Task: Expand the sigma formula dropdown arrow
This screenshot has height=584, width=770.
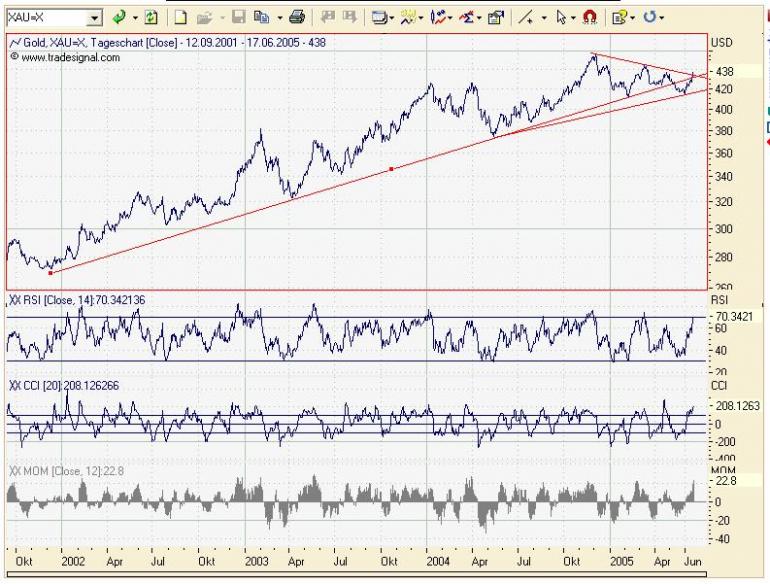Action: coord(479,19)
